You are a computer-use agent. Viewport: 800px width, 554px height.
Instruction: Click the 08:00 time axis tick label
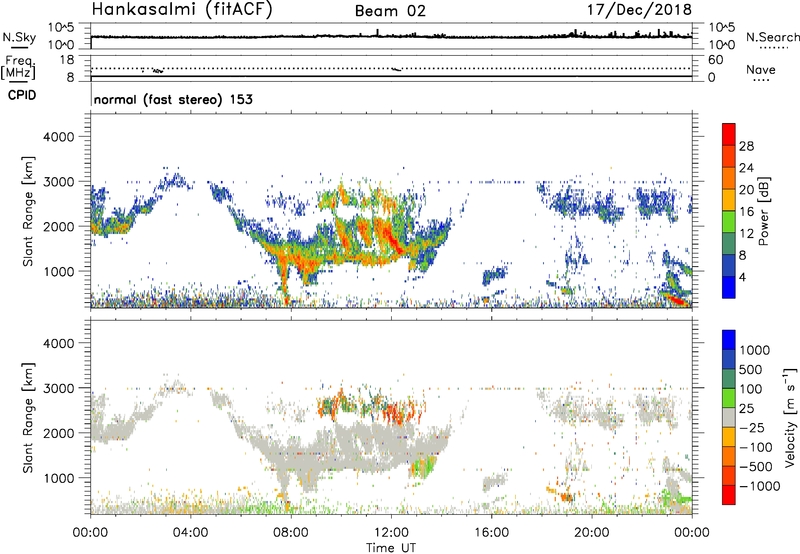pyautogui.click(x=291, y=532)
